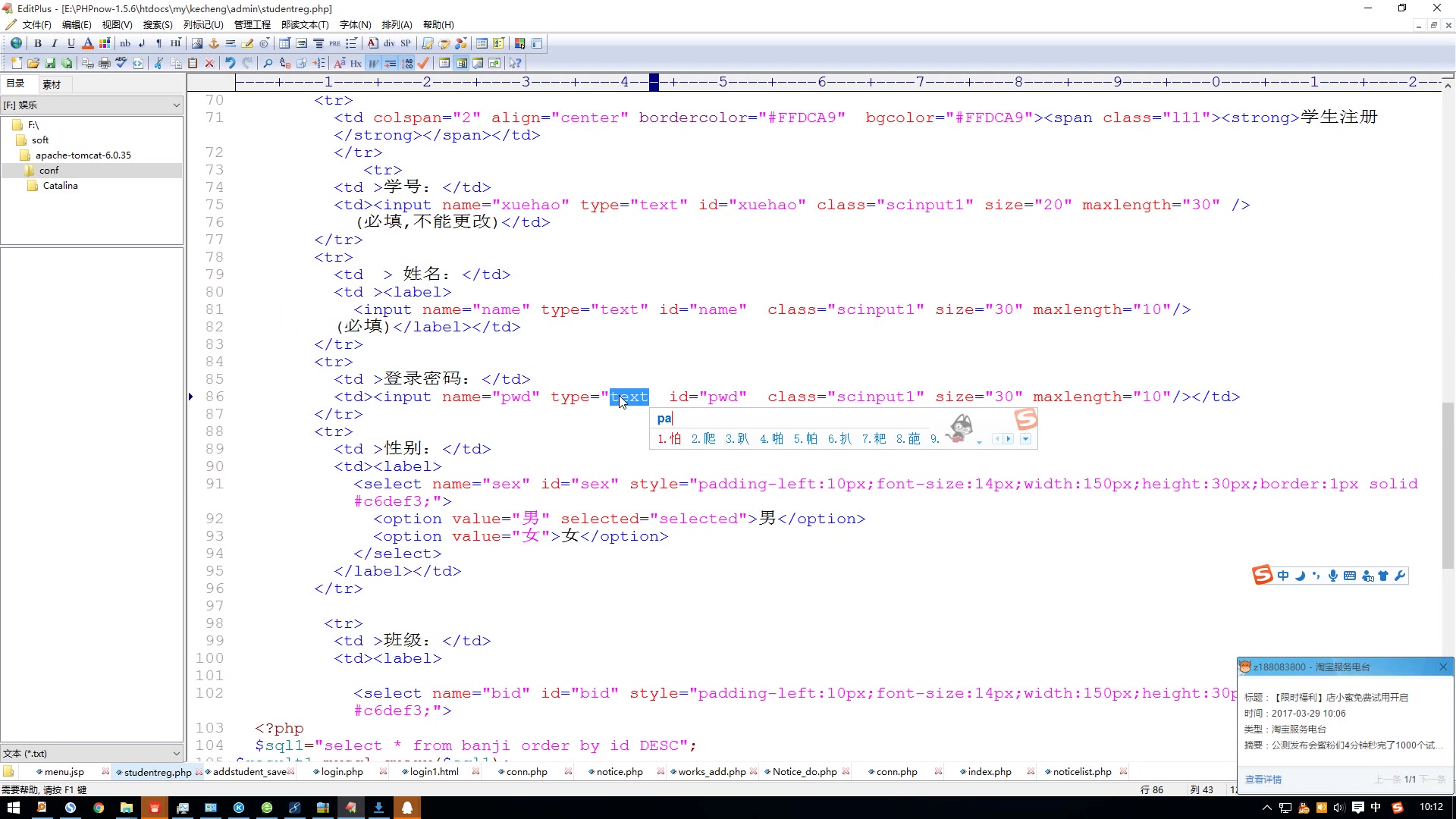Viewport: 1456px width, 819px height.
Task: Close the 淘宝服务电台 notification popup
Action: point(1443,667)
